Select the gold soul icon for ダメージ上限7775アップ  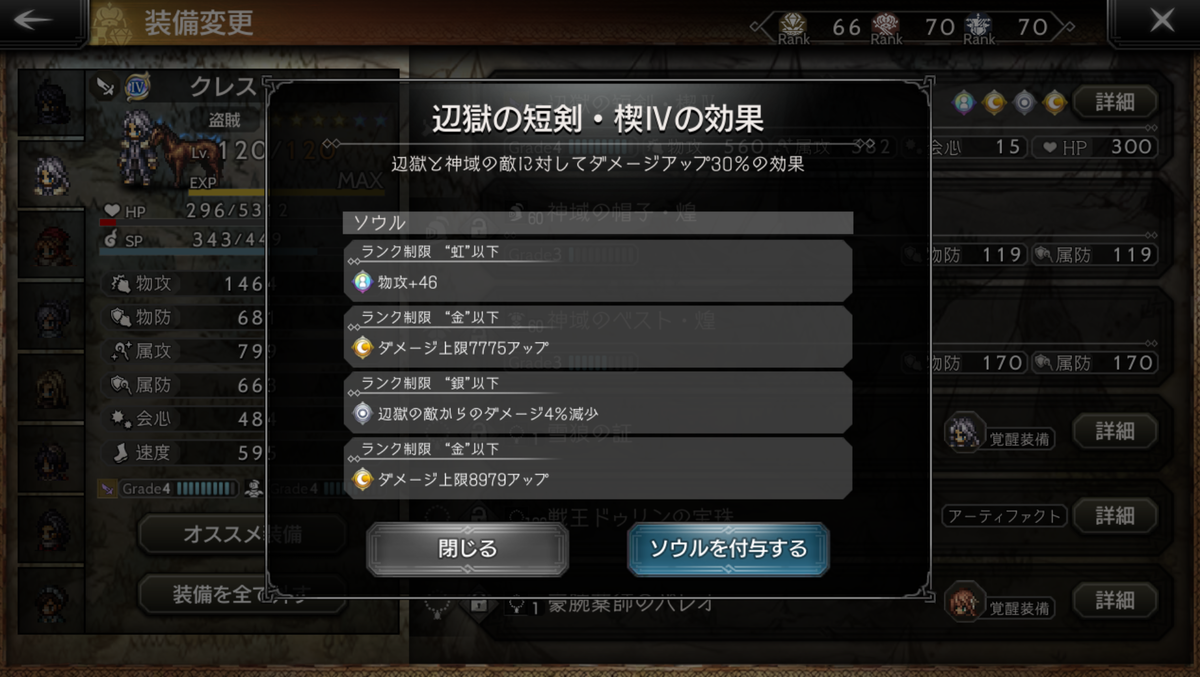click(363, 348)
